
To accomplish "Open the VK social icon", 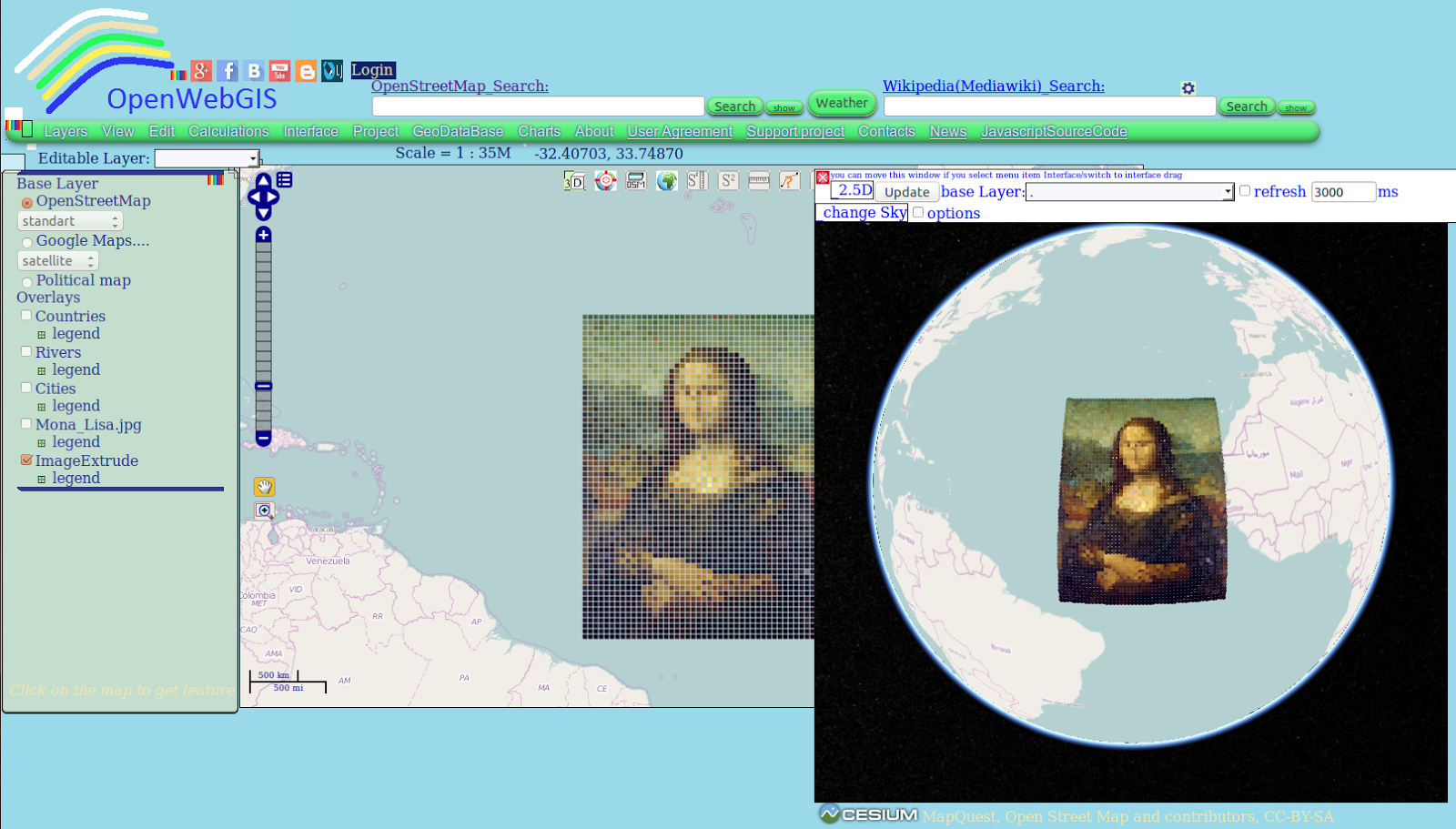I will 254,71.
